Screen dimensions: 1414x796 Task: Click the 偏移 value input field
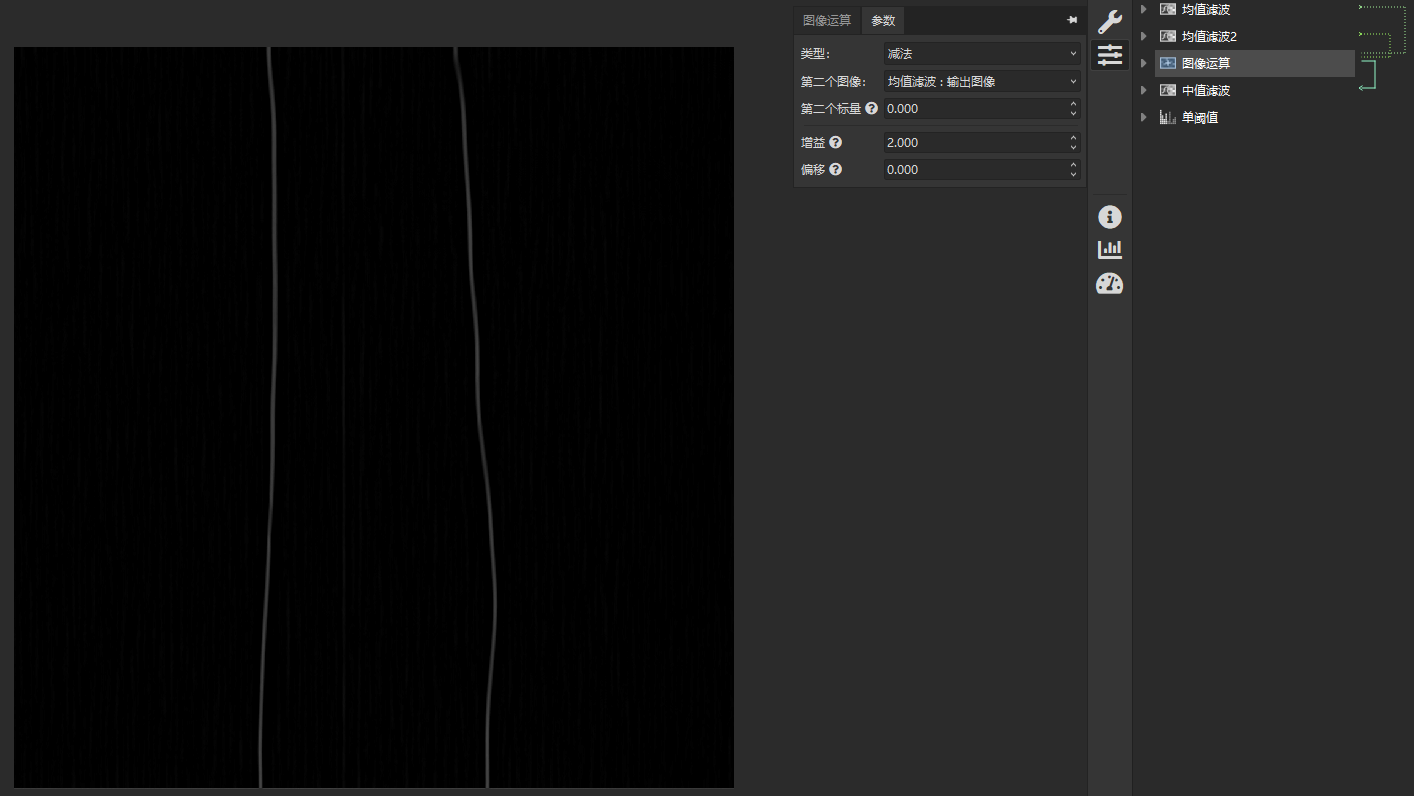pos(972,170)
